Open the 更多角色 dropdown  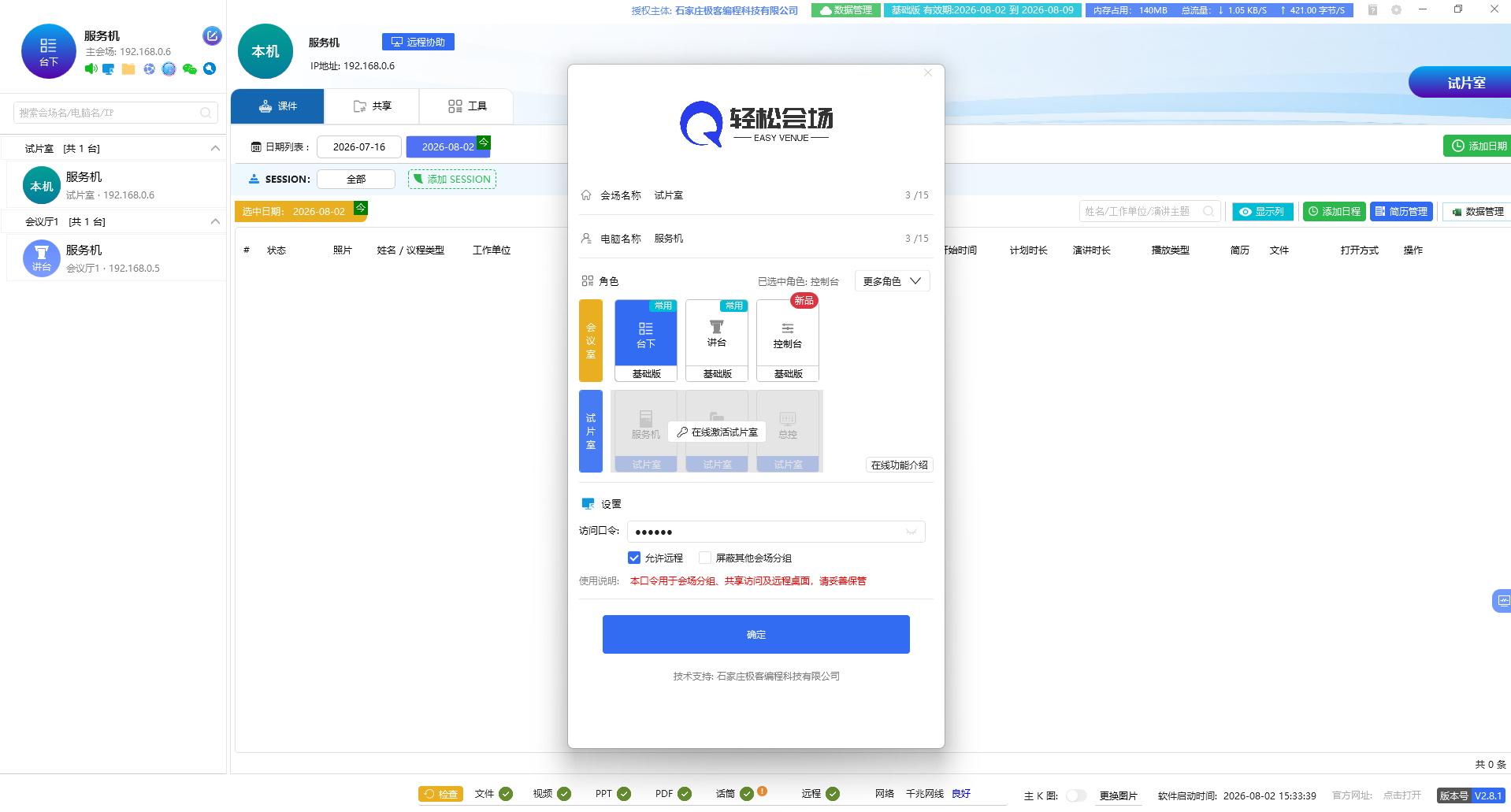pos(892,281)
